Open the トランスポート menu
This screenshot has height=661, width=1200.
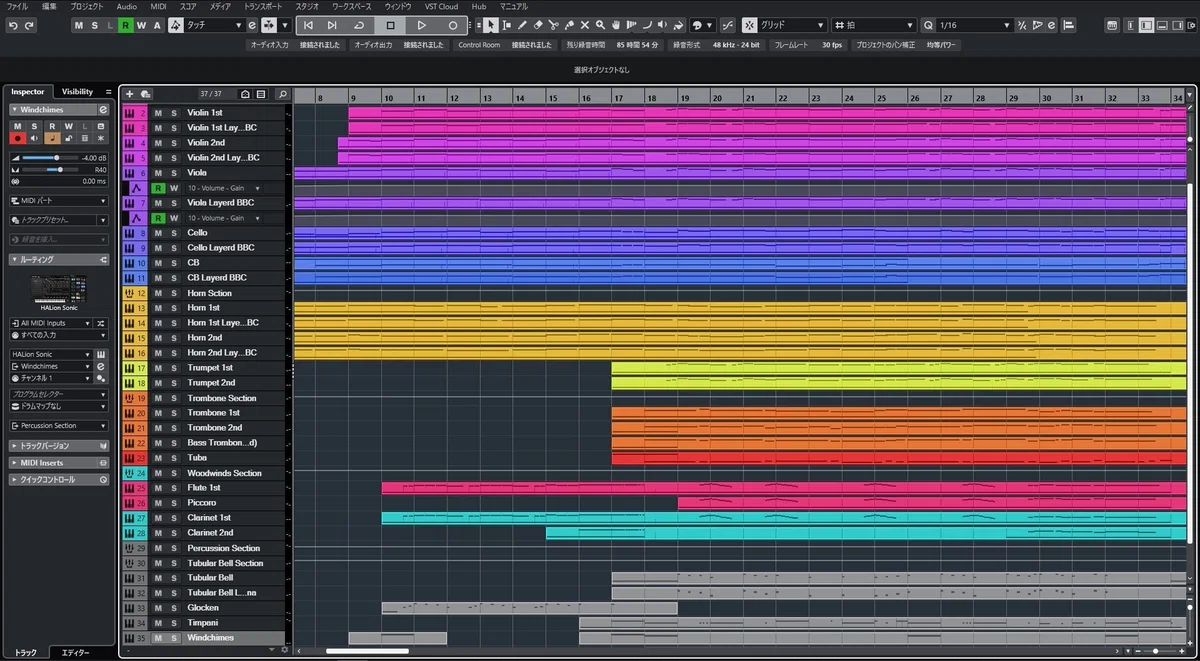tap(264, 6)
